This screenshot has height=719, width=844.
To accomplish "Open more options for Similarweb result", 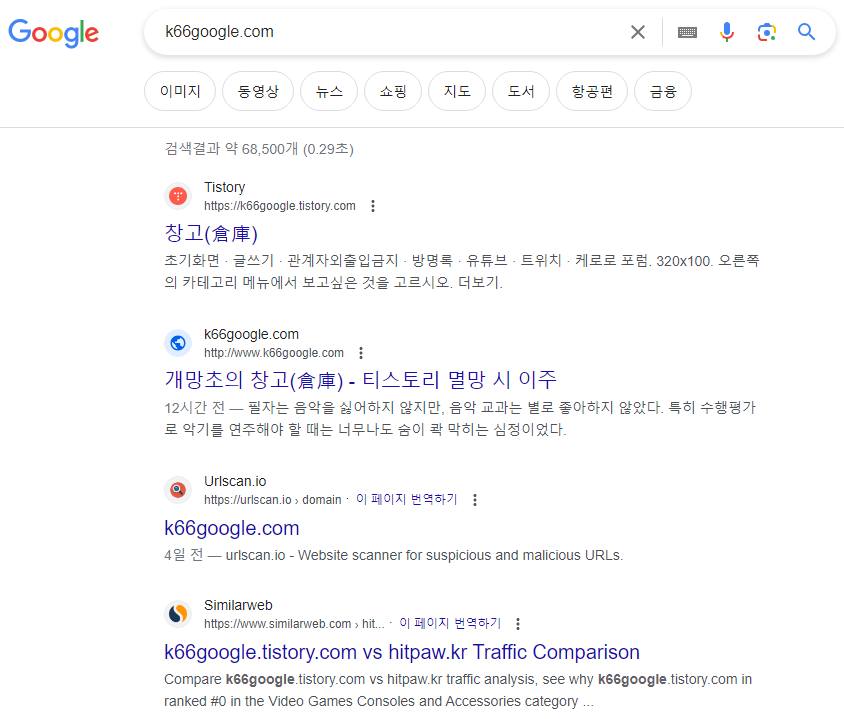I will coord(518,624).
